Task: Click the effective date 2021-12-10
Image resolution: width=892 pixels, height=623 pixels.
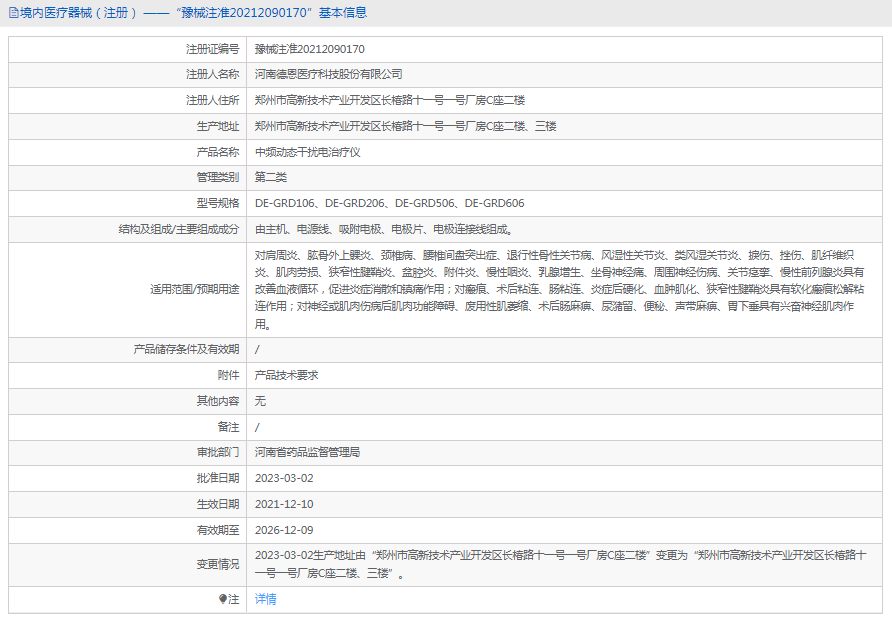Action: 284,504
